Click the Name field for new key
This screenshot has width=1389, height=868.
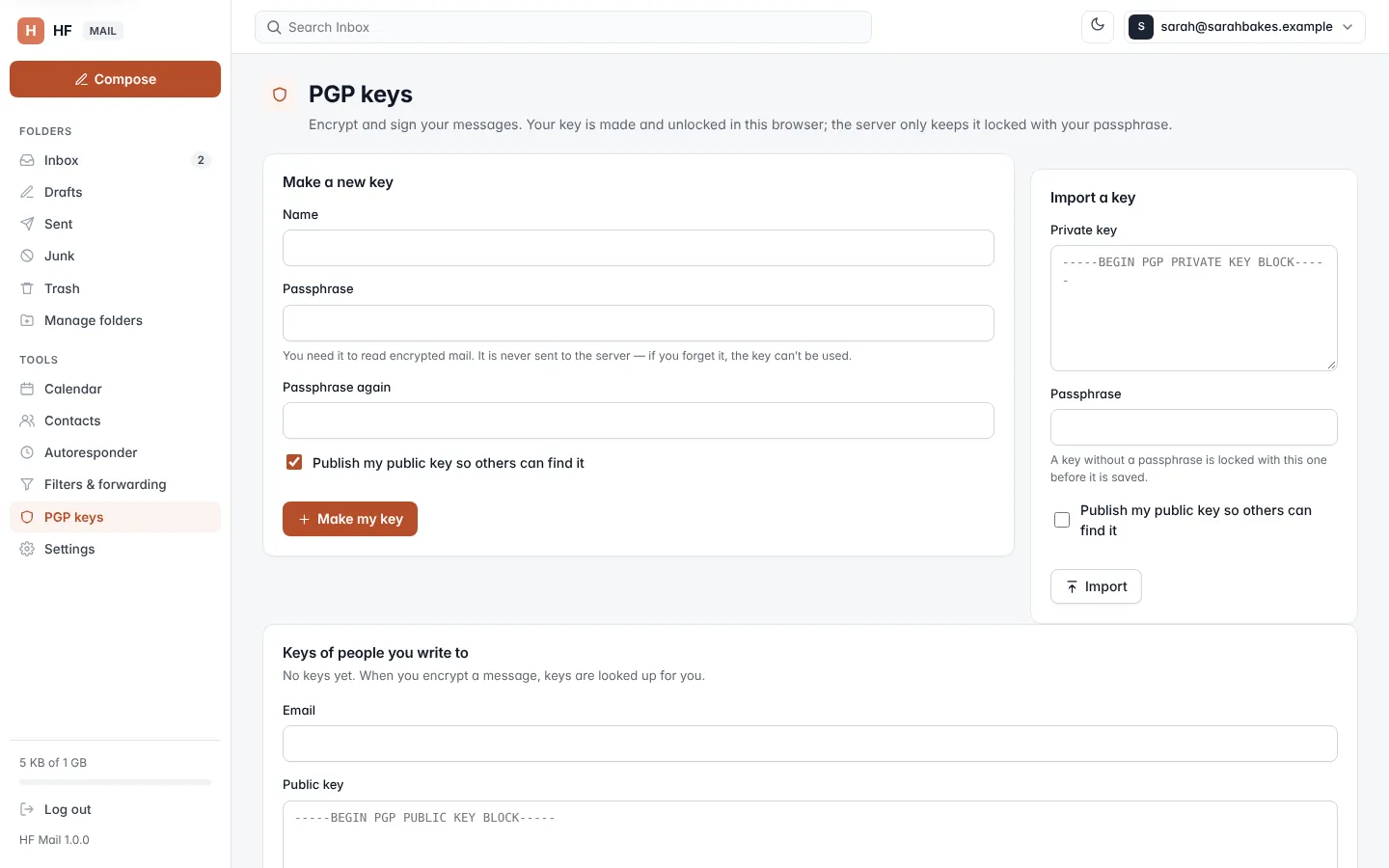639,248
